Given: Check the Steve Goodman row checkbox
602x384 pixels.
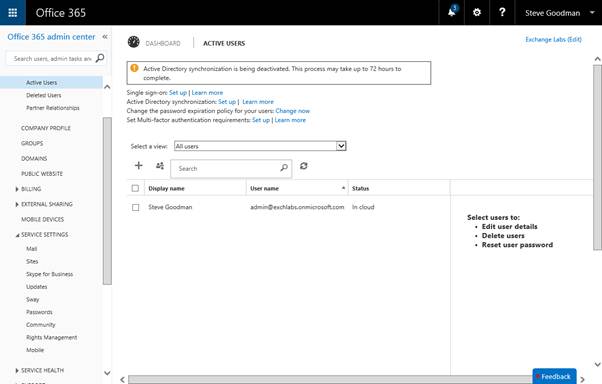Looking at the screenshot, I should click(x=136, y=207).
